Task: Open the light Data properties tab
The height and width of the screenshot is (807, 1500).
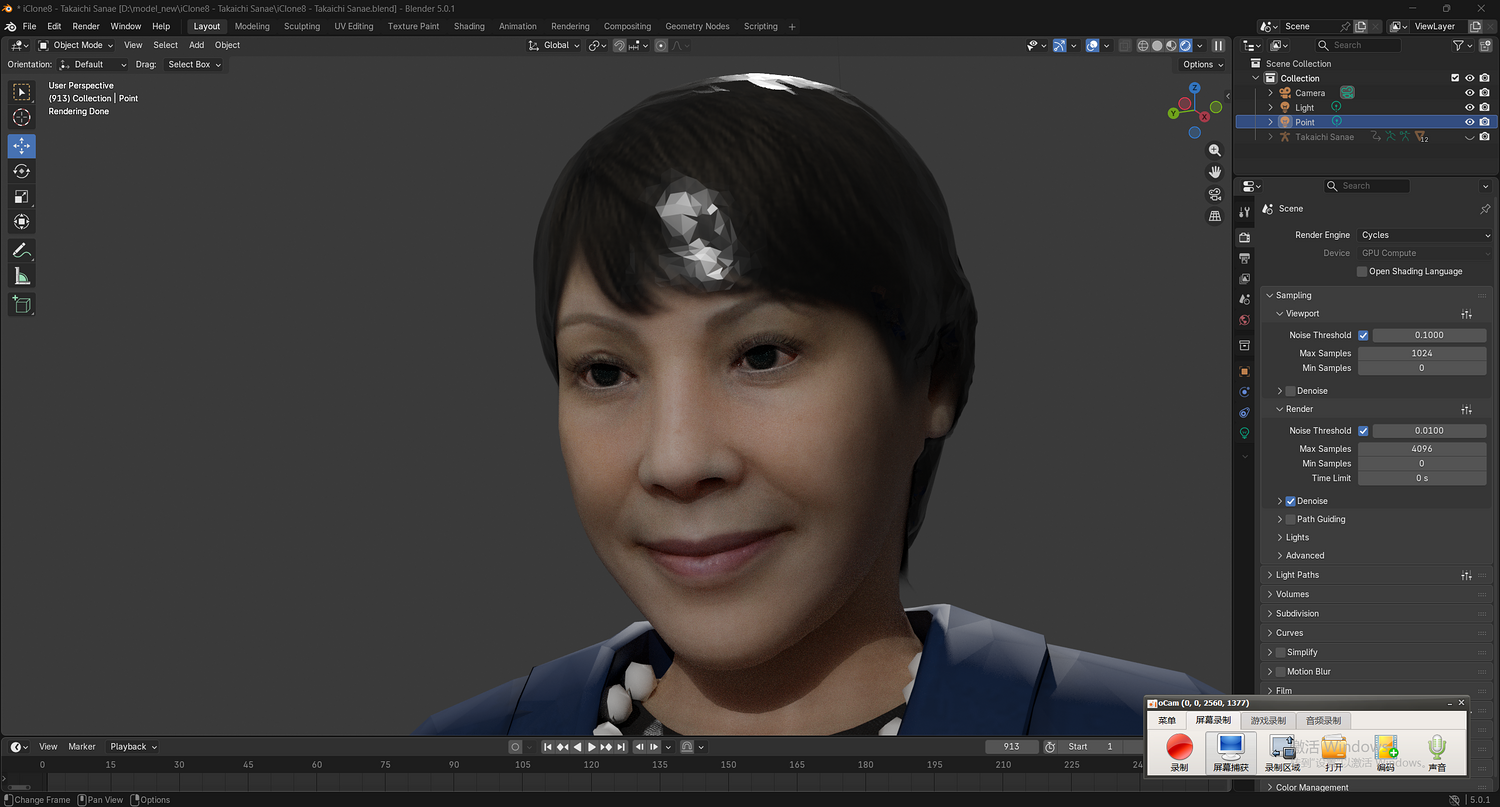Action: (x=1245, y=433)
